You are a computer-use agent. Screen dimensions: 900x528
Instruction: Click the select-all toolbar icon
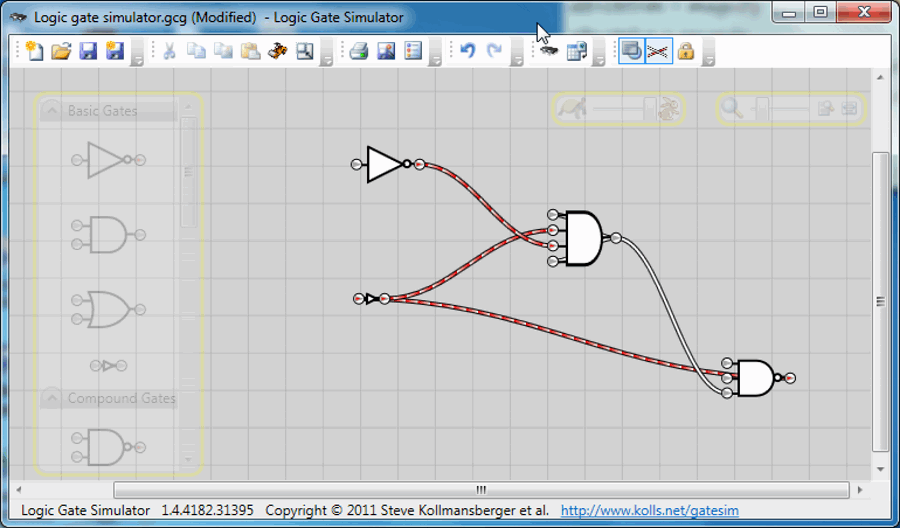coord(305,51)
